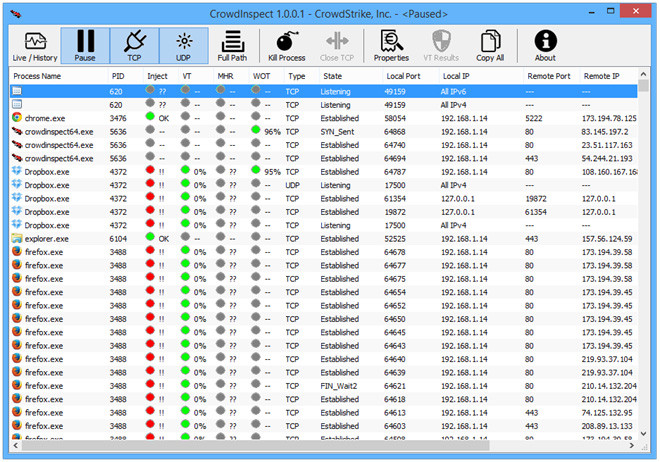660x462 pixels.
Task: Click the horizontal scrollbar thumb
Action: click(255, 445)
